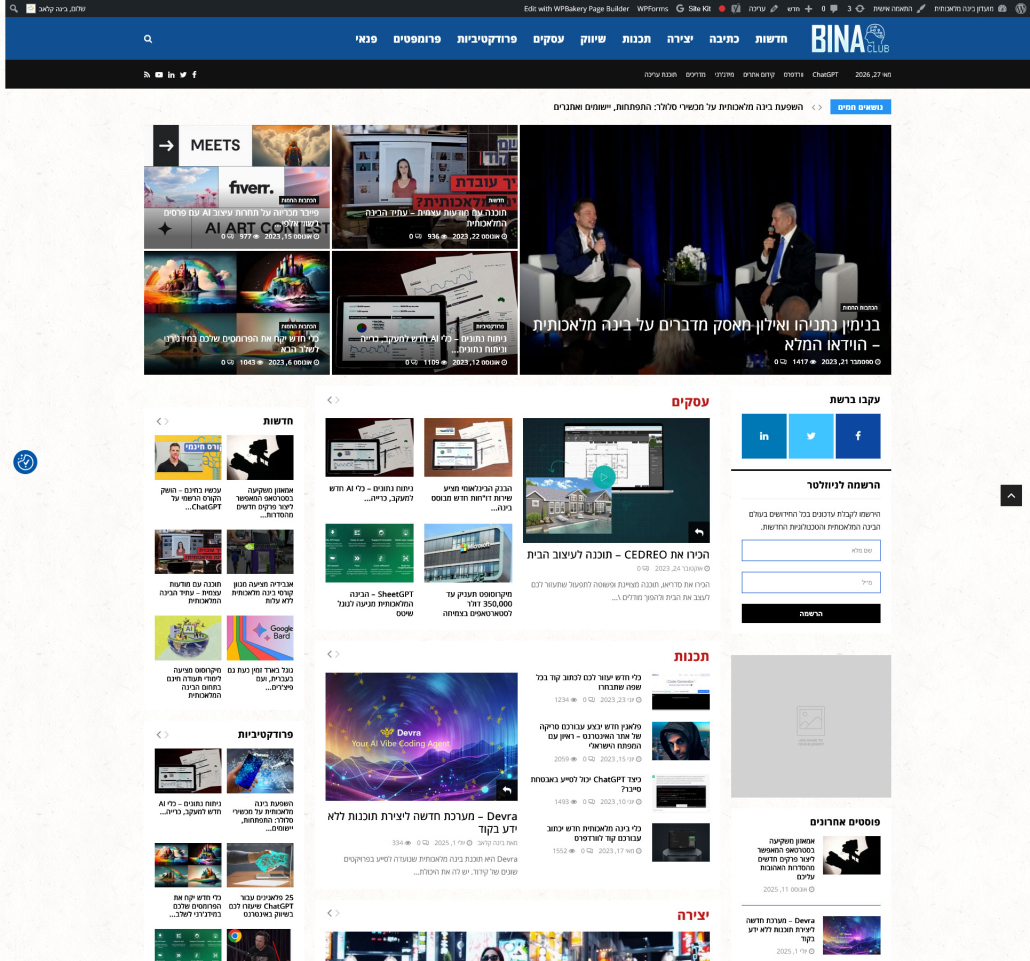Click the BINA CLUB logo
The width and height of the screenshot is (1030, 961).
click(849, 39)
